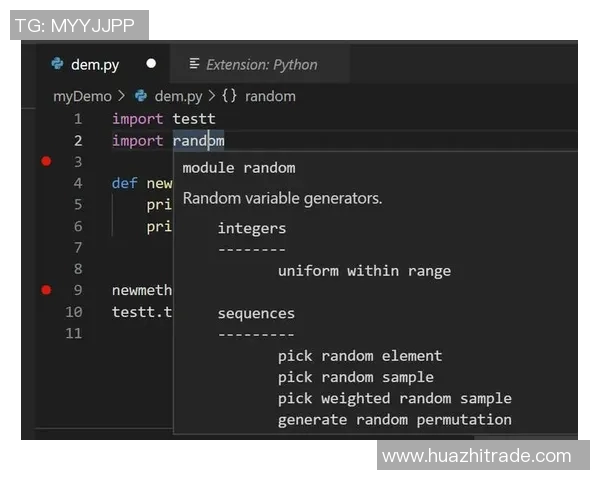The image size is (600, 480).
Task: Open the random symbol breadcrumb
Action: click(x=270, y=96)
